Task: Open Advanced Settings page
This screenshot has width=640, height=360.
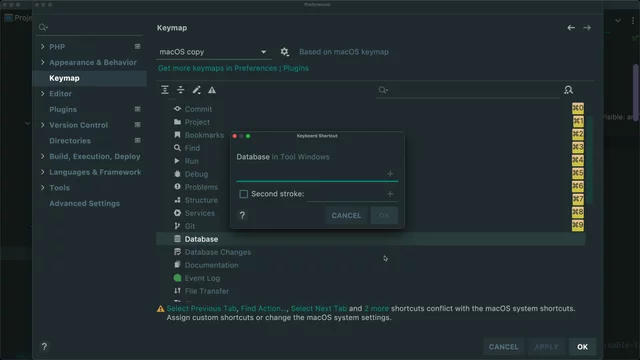Action: 84,203
